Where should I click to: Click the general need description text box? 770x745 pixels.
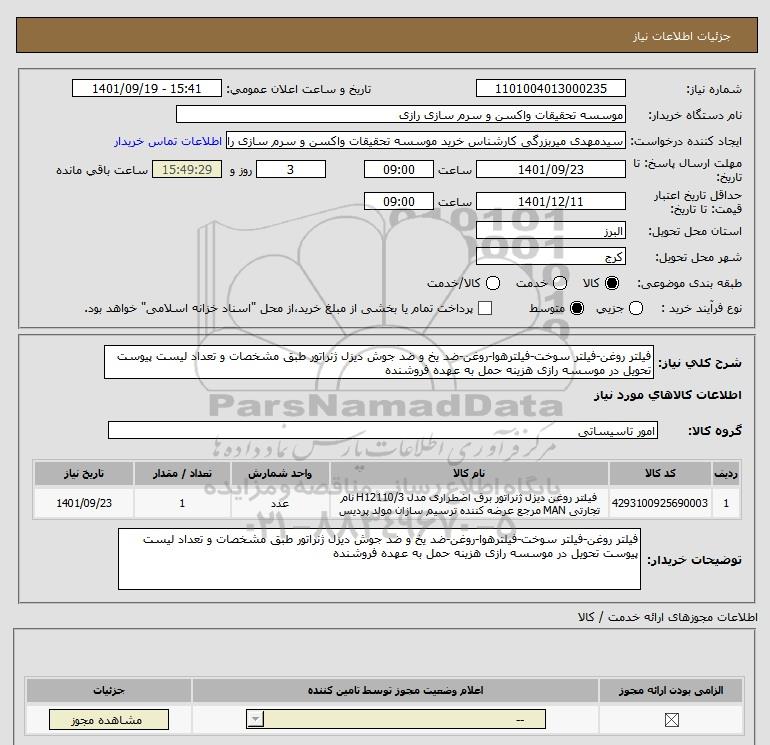379,362
